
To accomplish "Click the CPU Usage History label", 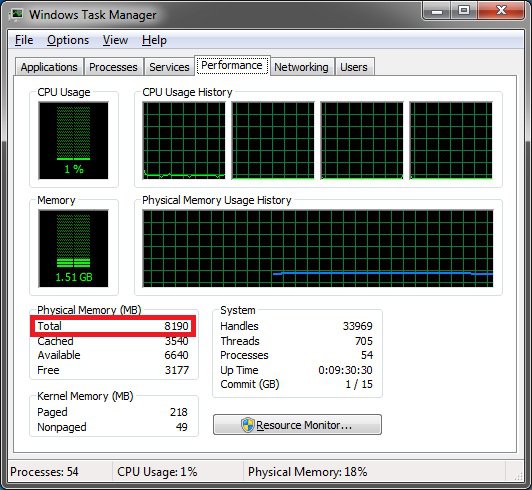I will pos(187,92).
